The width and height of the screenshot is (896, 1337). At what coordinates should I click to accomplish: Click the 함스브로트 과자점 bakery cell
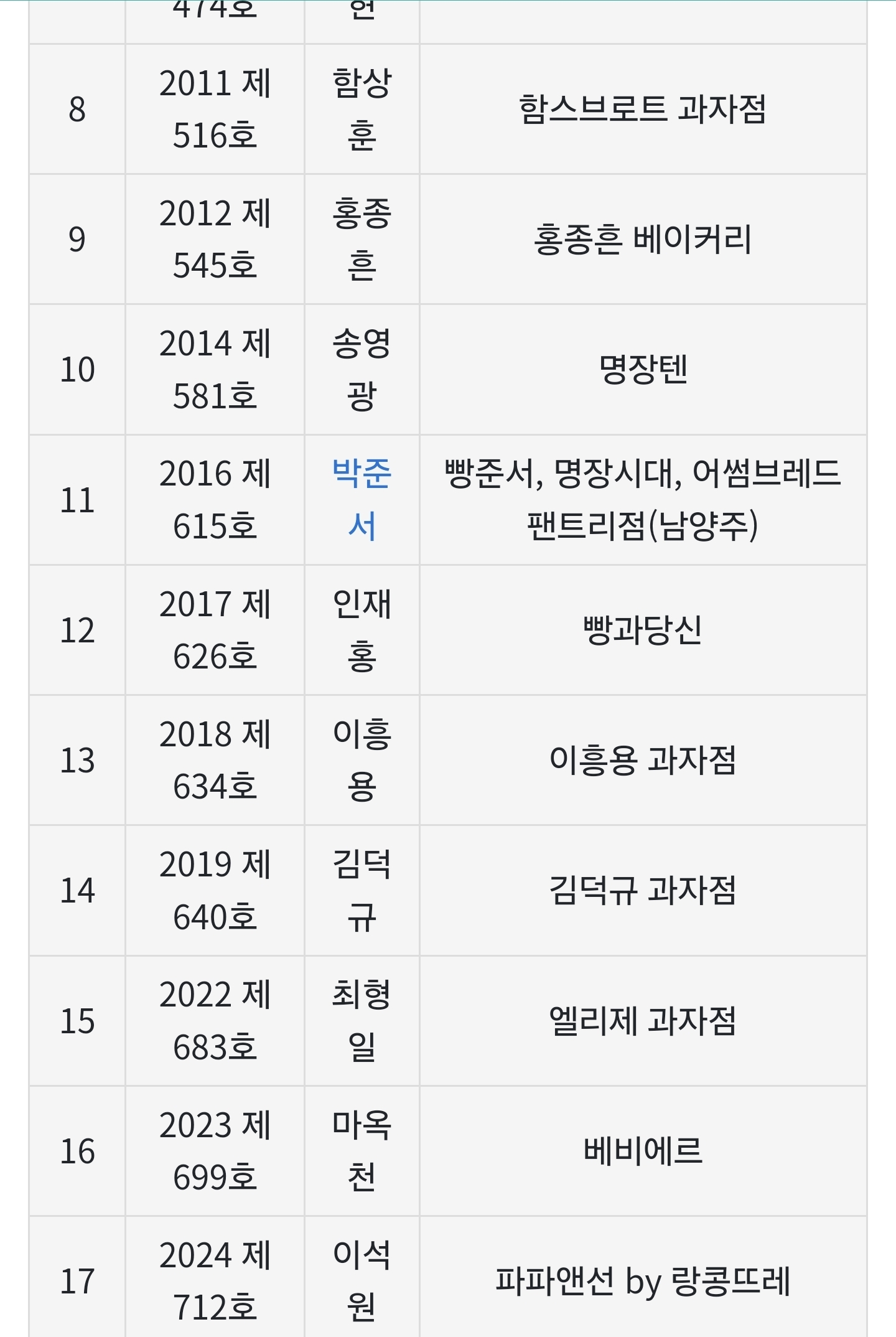click(643, 110)
